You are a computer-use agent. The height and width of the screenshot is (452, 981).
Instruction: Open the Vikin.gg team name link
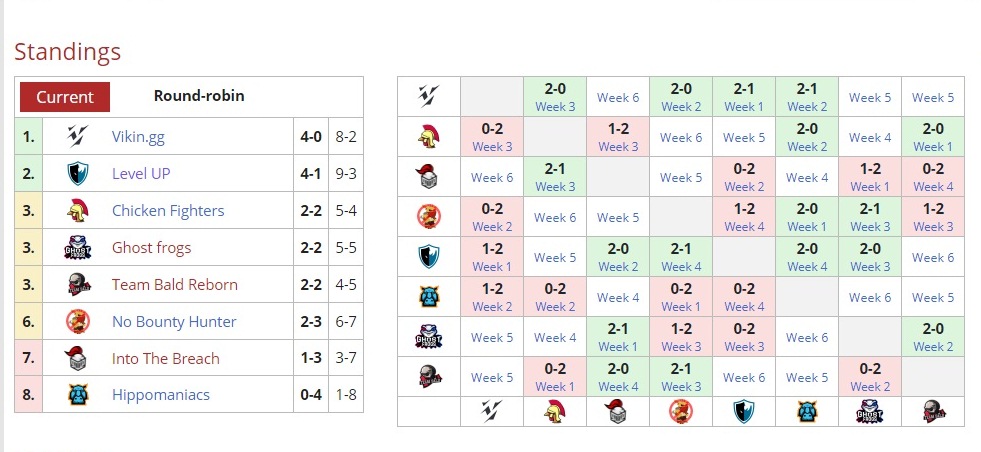pos(136,137)
